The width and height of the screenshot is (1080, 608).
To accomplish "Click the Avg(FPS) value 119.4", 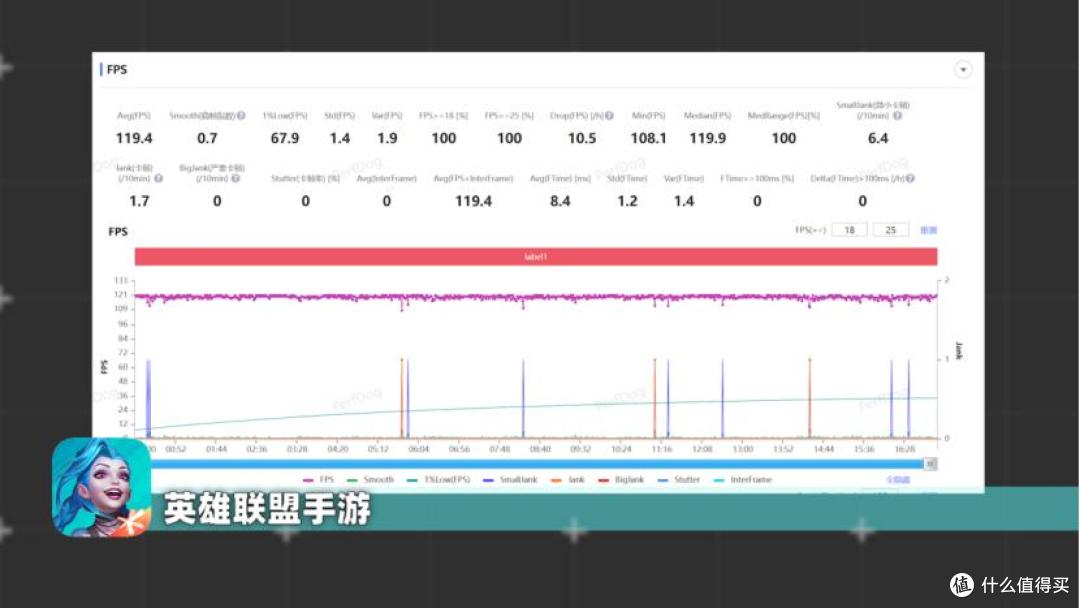I will pyautogui.click(x=134, y=138).
